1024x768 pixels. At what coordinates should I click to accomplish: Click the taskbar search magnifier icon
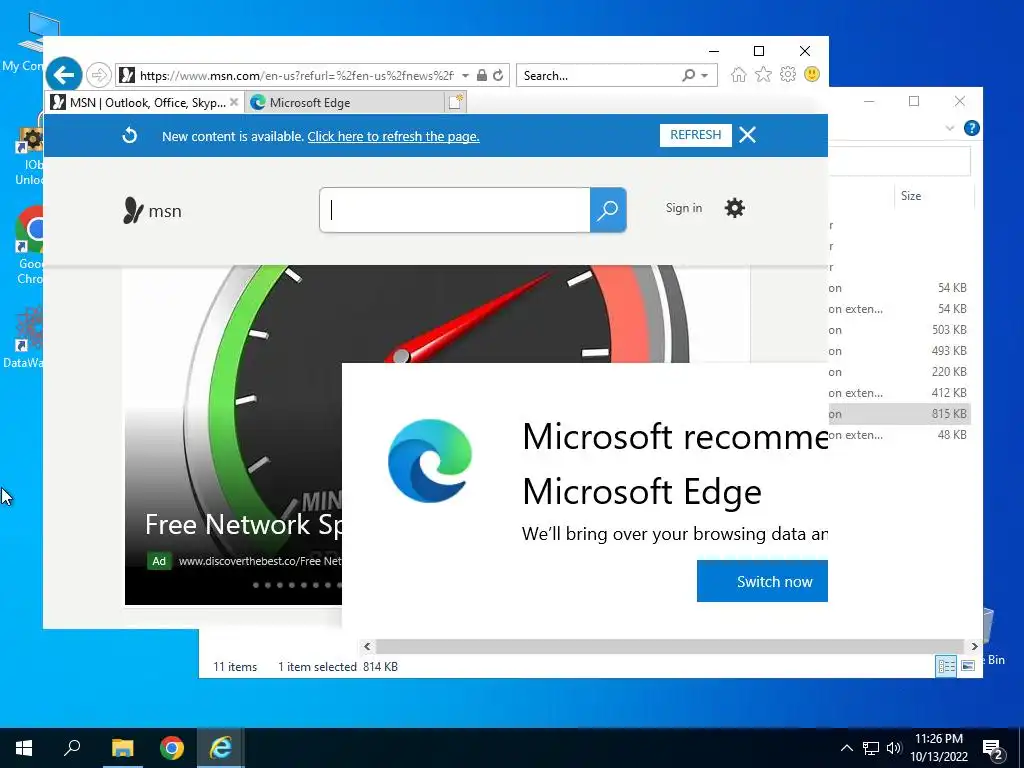tap(72, 748)
